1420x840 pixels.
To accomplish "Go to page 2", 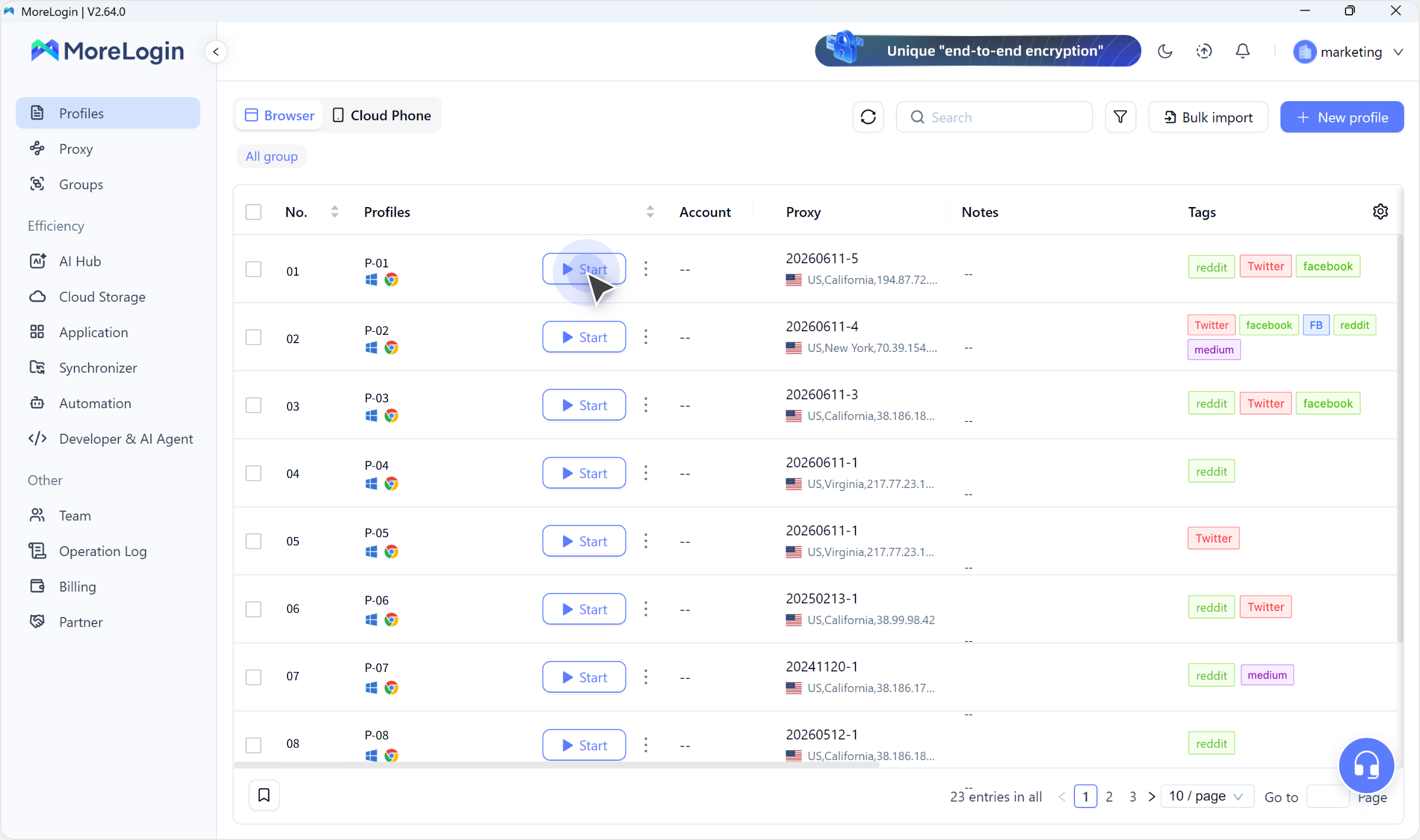I will pos(1109,796).
